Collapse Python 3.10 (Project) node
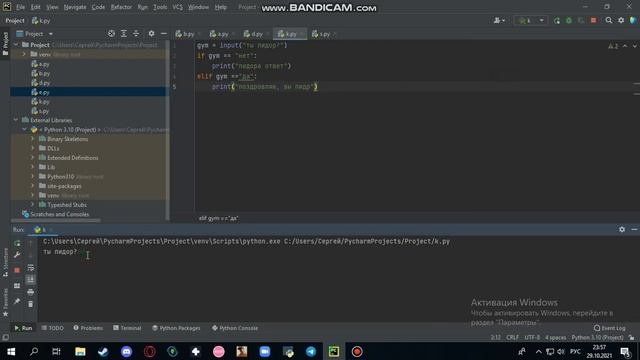 [x=24, y=129]
